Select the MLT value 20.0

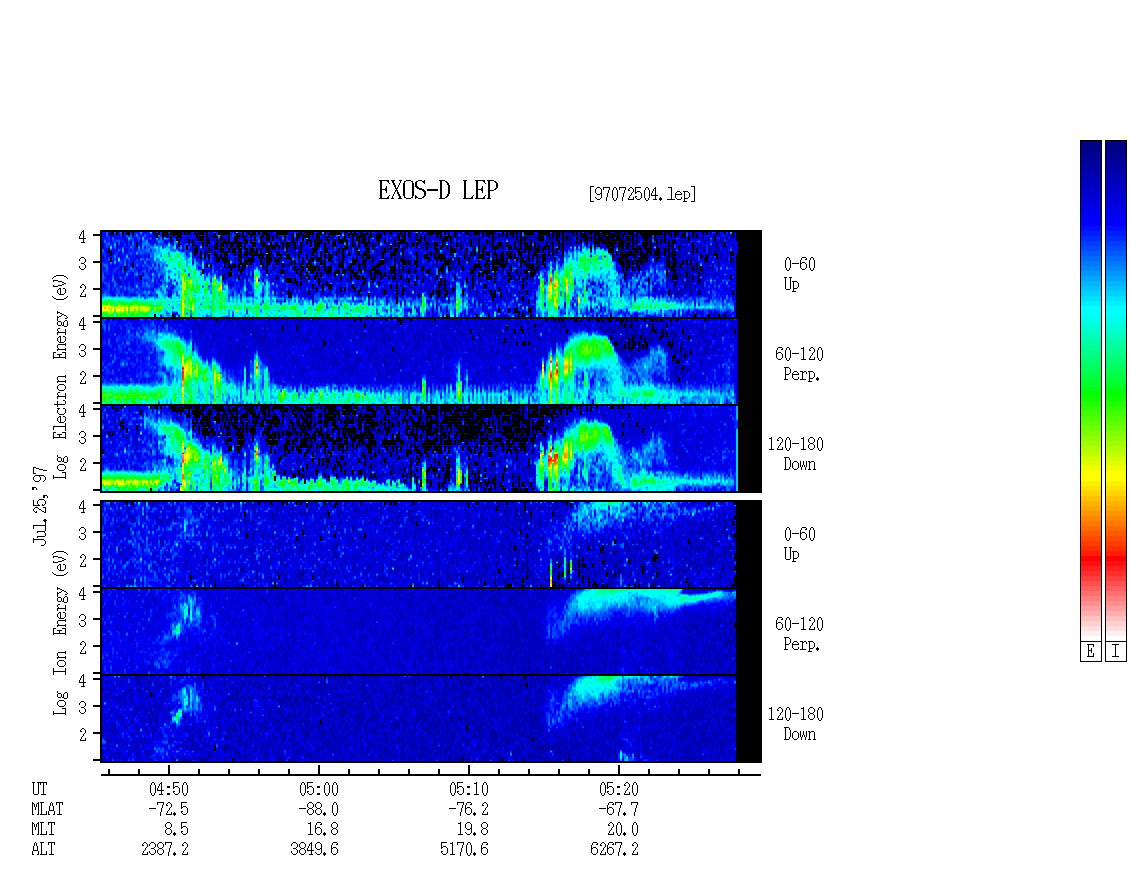[x=623, y=830]
